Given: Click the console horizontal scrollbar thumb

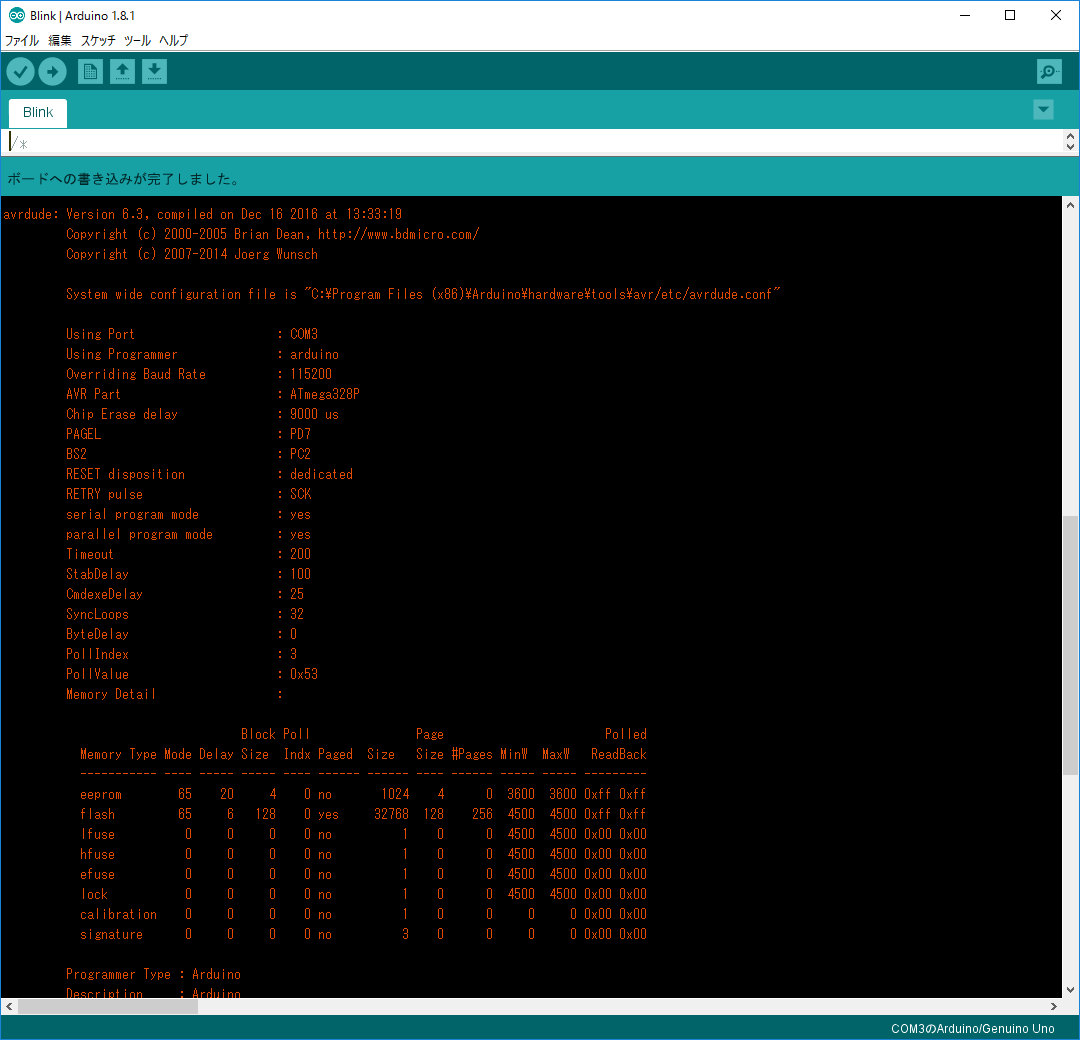Looking at the screenshot, I should click(108, 1006).
